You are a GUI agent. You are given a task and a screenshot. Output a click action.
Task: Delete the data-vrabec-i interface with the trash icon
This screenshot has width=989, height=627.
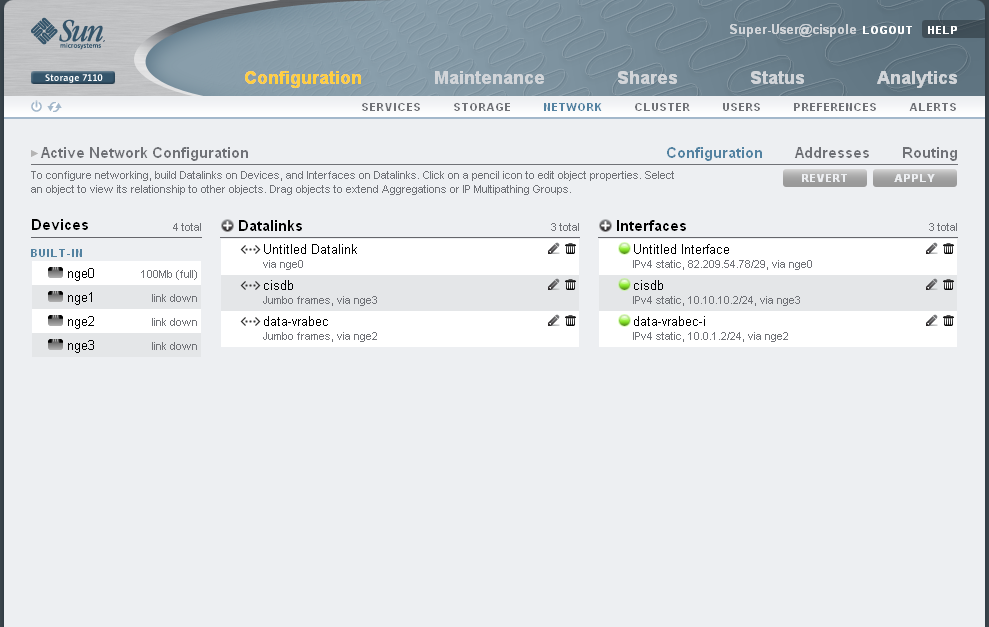coord(948,320)
